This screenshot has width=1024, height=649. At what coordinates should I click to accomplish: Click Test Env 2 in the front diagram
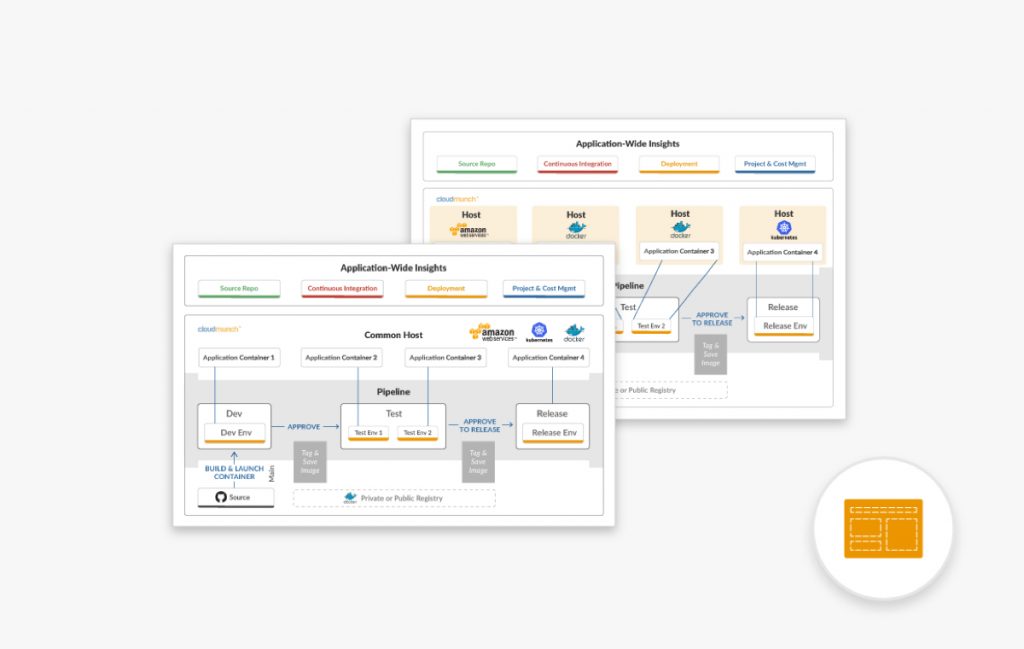pos(417,433)
